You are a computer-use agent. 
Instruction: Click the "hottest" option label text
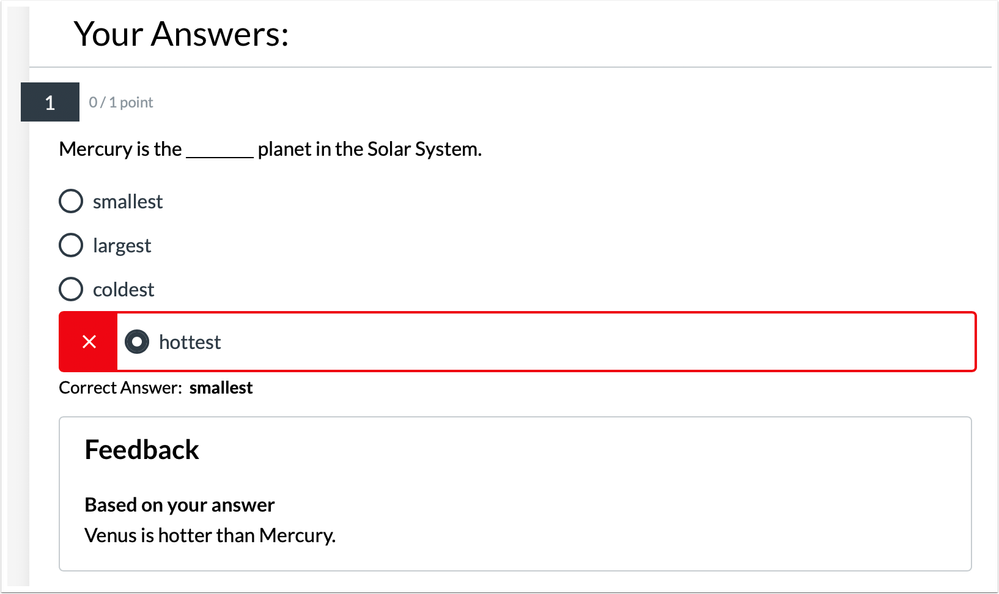tap(190, 342)
